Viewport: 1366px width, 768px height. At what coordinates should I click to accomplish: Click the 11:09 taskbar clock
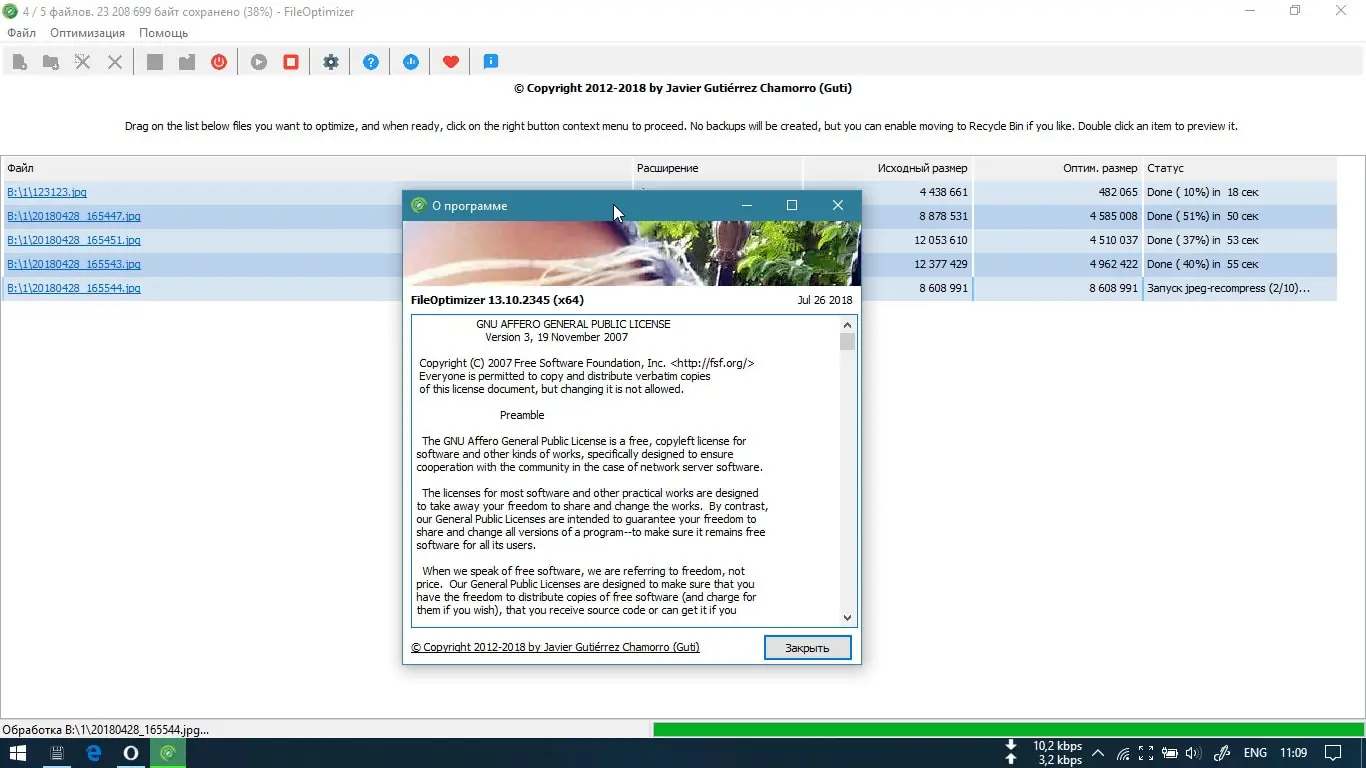pos(1294,753)
